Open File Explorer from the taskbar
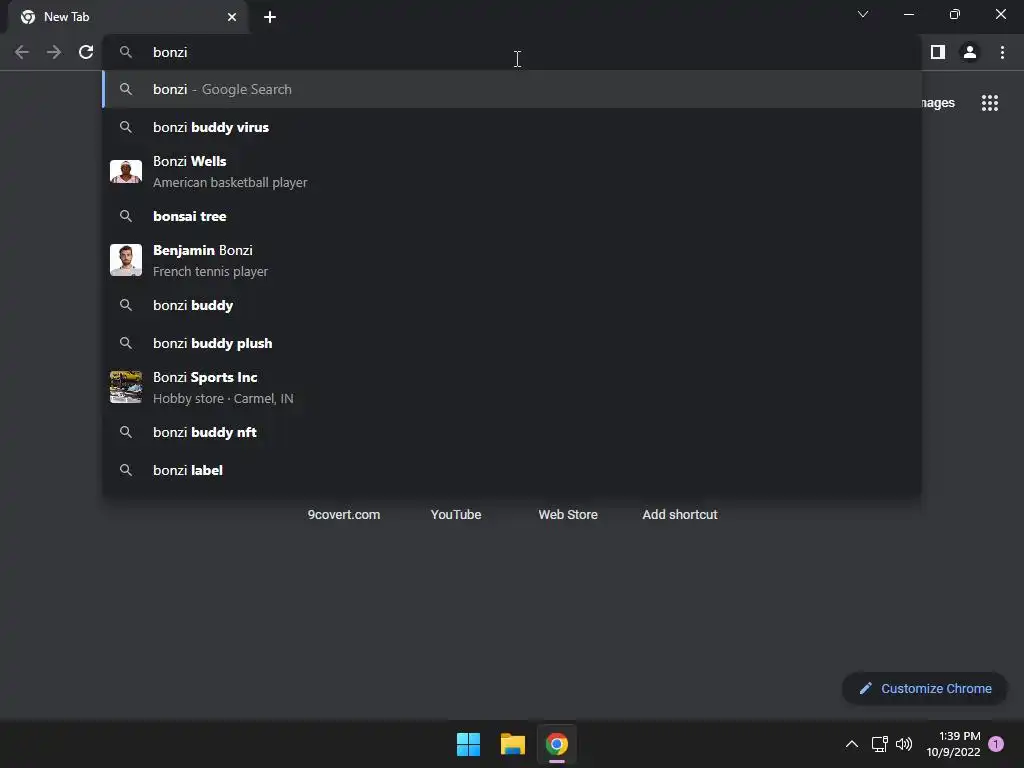 pyautogui.click(x=513, y=744)
